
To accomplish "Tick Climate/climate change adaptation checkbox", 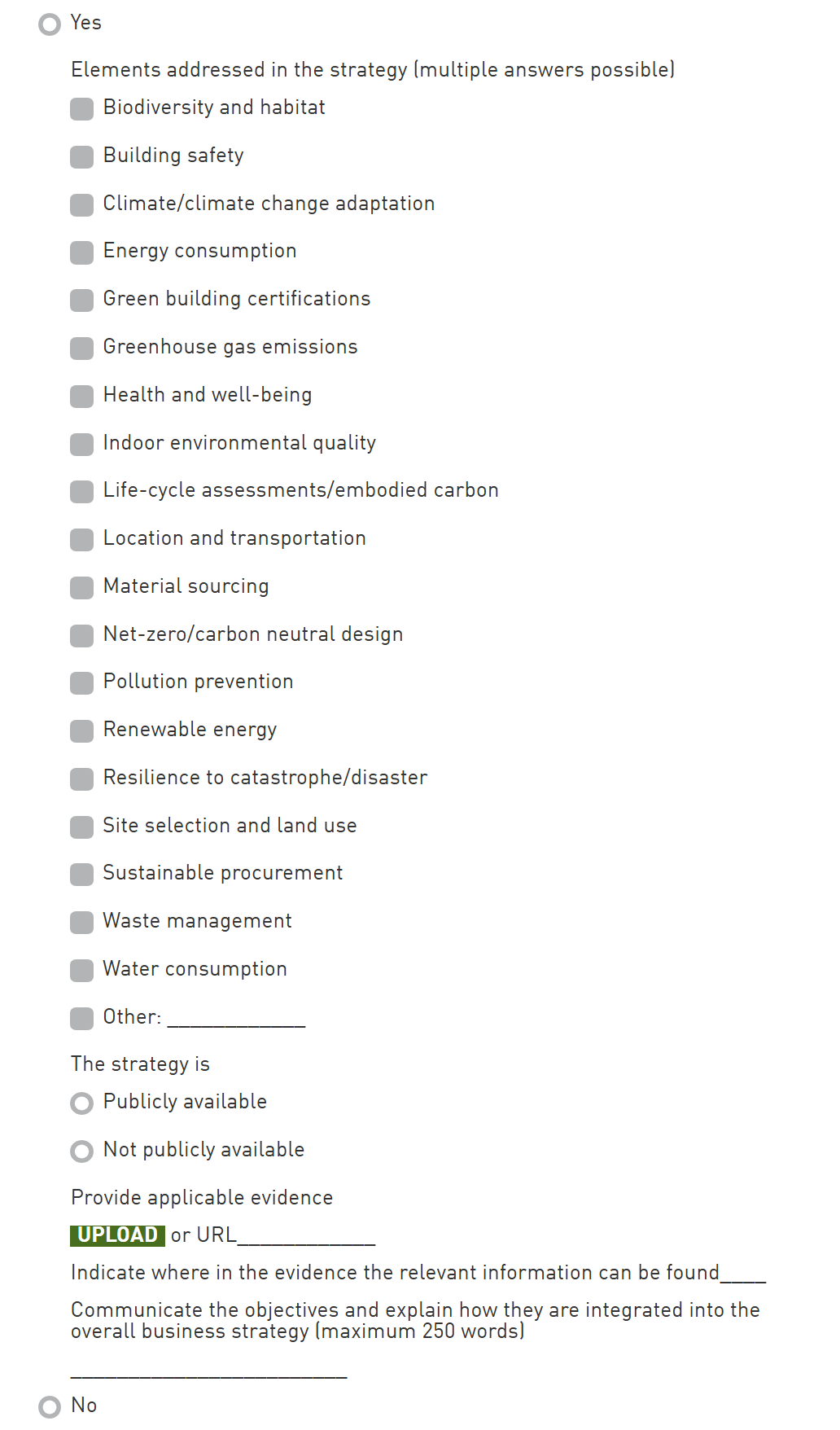I will (82, 204).
